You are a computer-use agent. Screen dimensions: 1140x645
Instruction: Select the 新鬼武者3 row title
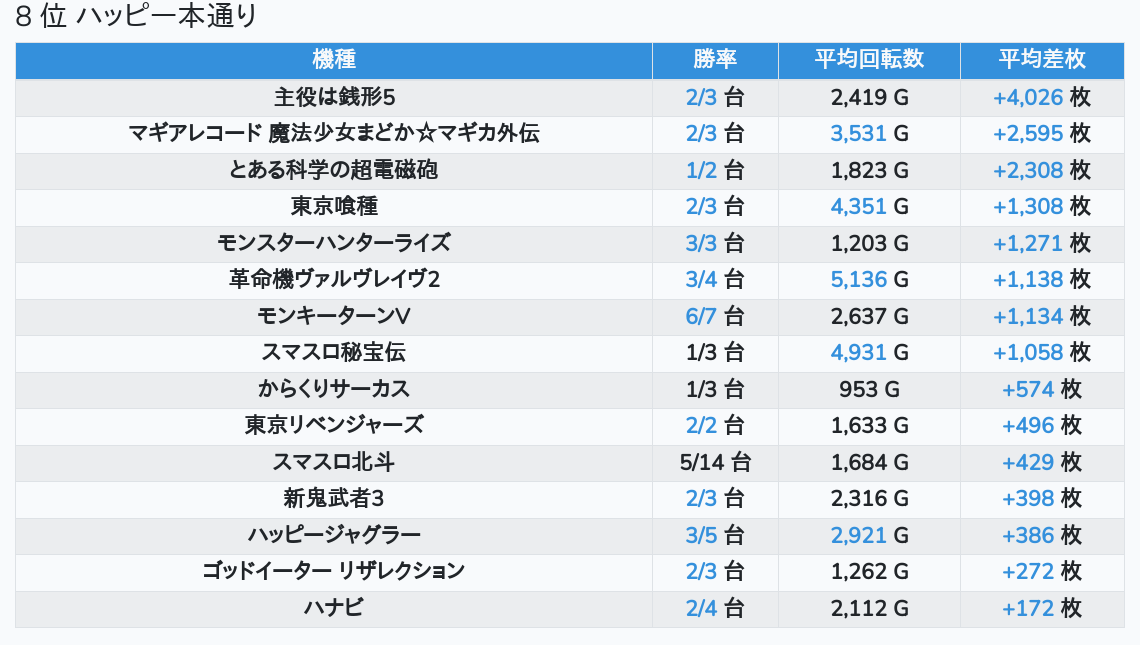tap(334, 498)
